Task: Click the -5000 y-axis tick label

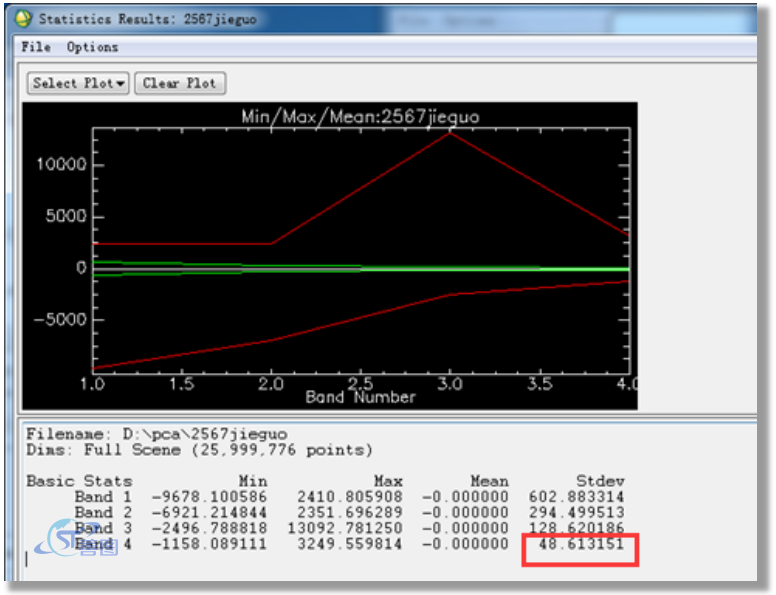Action: click(x=60, y=319)
